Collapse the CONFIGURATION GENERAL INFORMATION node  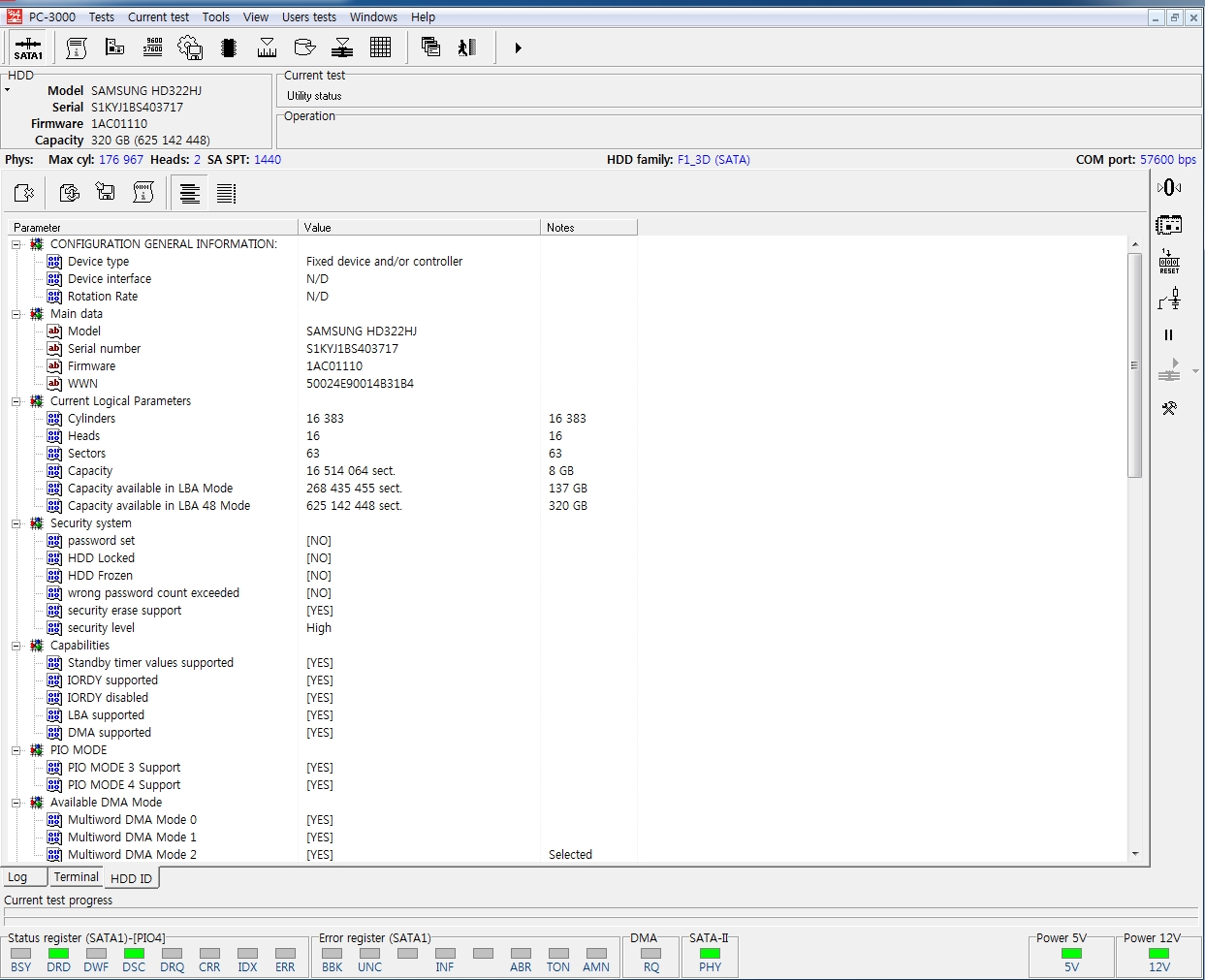16,244
